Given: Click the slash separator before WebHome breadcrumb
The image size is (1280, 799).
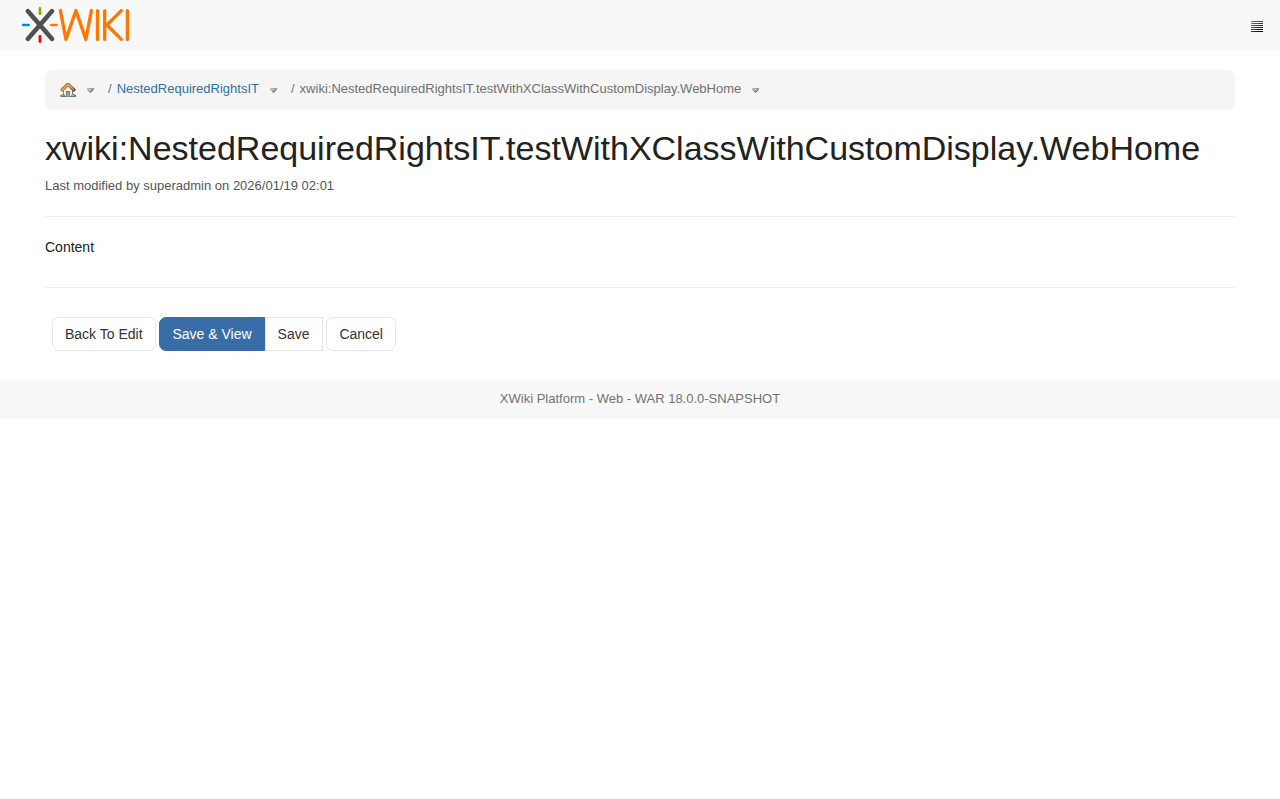Looking at the screenshot, I should [x=293, y=89].
